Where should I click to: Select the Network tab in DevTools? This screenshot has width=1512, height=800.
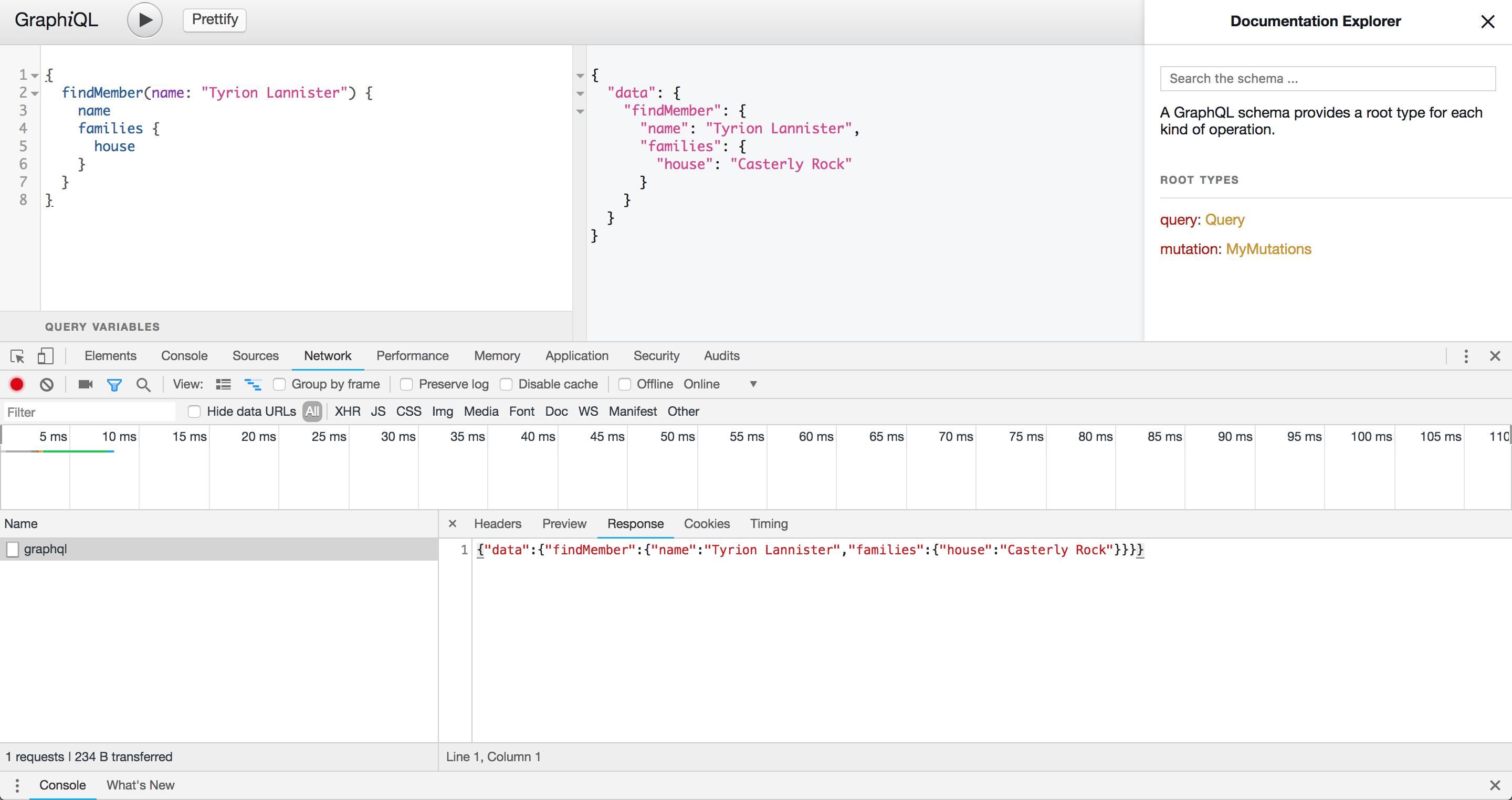tap(328, 356)
